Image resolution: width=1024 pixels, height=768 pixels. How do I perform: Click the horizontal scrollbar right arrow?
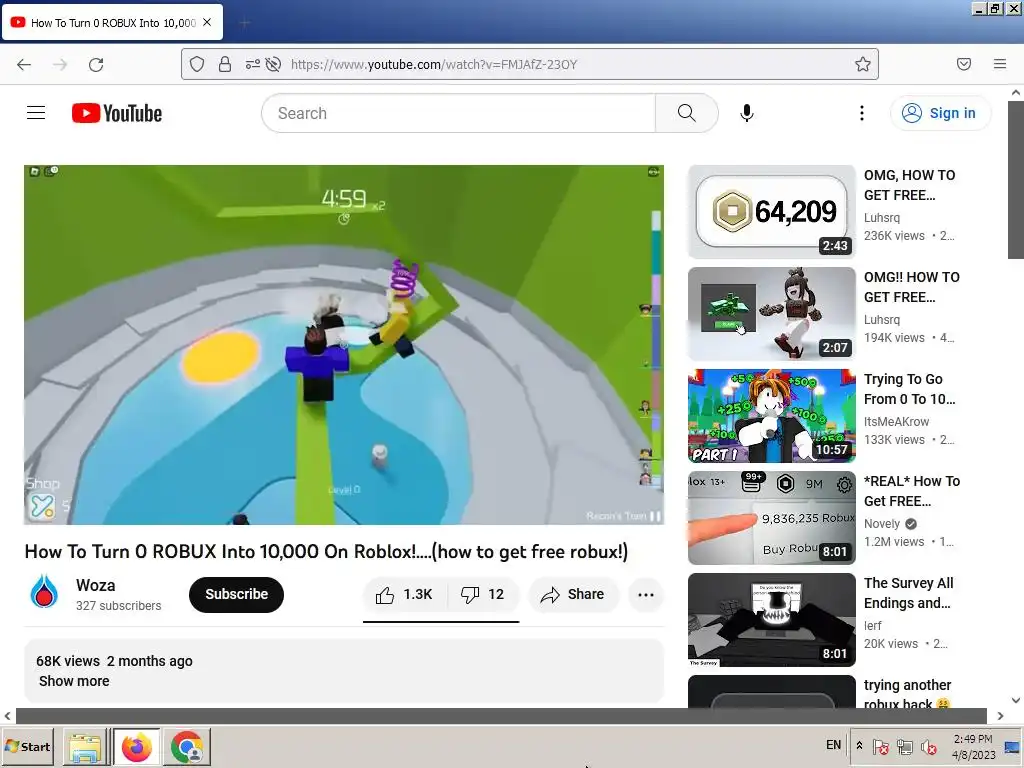pyautogui.click(x=1000, y=716)
